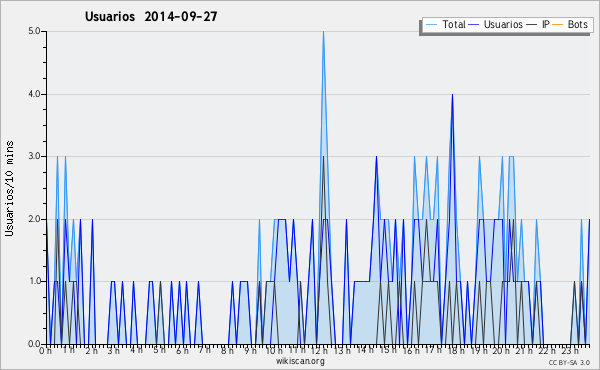Click the 'CC BY-SA 3.0' license text
The width and height of the screenshot is (600, 370).
pos(569,362)
